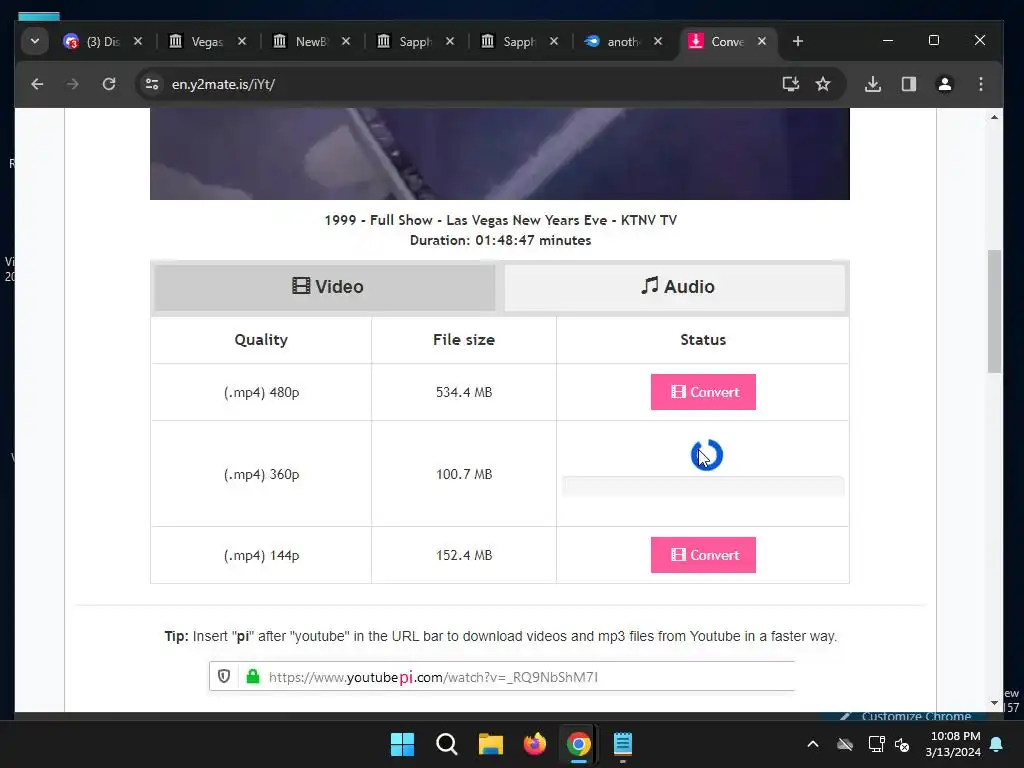Go forward to the next page
This screenshot has height=768, width=1024.
coord(72,84)
